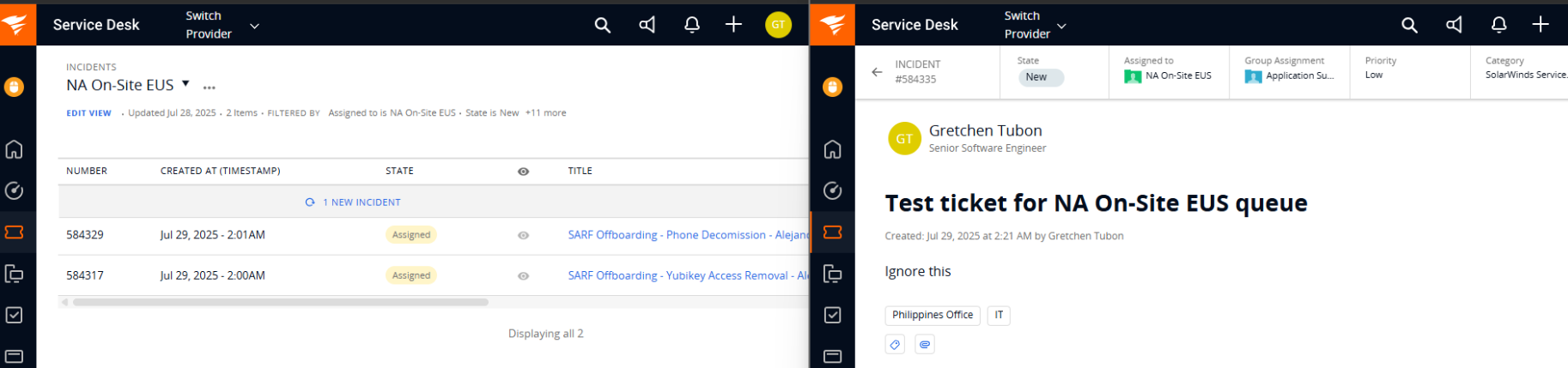Image resolution: width=1568 pixels, height=368 pixels.
Task: Open the dashboard gauge icon in left sidebar
Action: click(15, 190)
